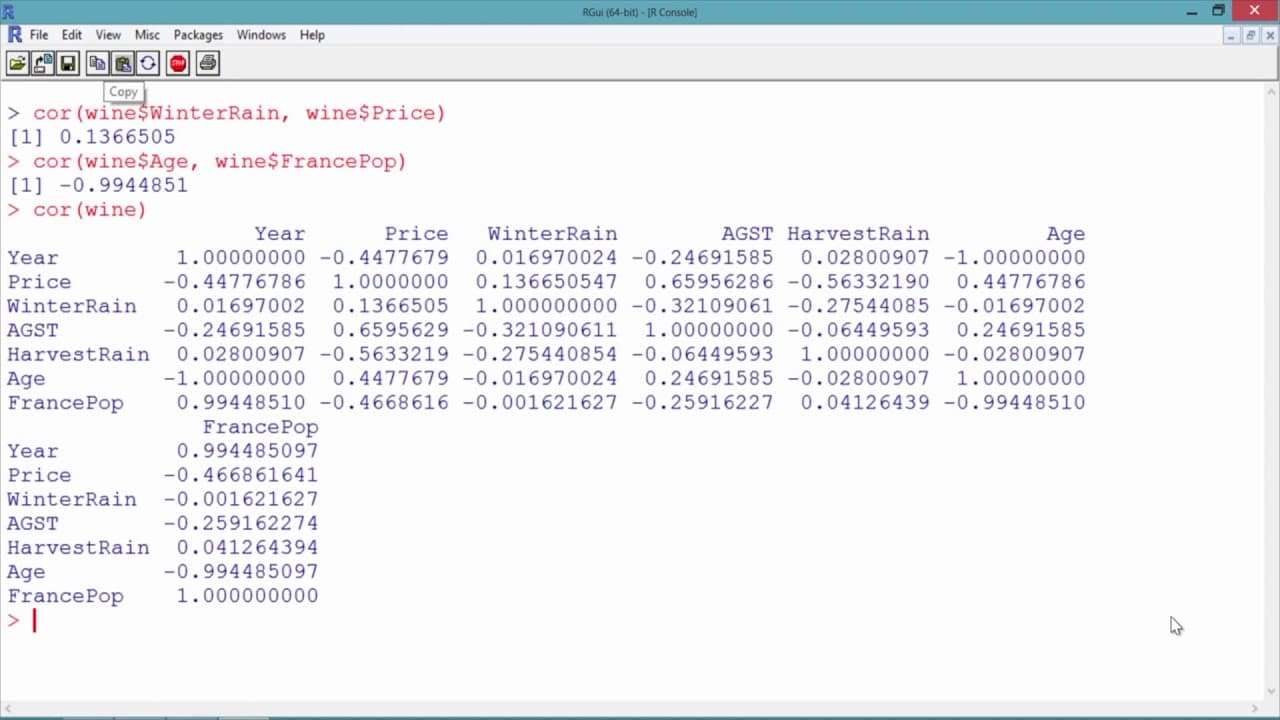Click the RGui title bar text
The width and height of the screenshot is (1280, 720).
[x=640, y=12]
